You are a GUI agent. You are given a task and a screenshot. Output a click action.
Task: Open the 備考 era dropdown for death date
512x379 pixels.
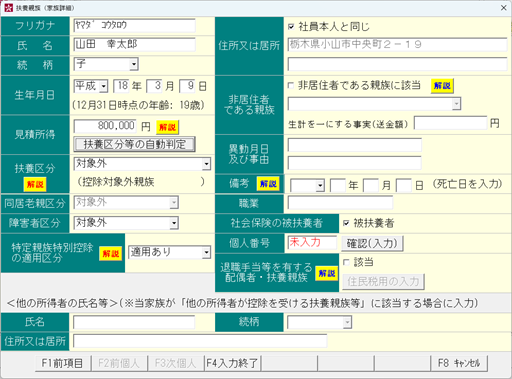pyautogui.click(x=320, y=185)
